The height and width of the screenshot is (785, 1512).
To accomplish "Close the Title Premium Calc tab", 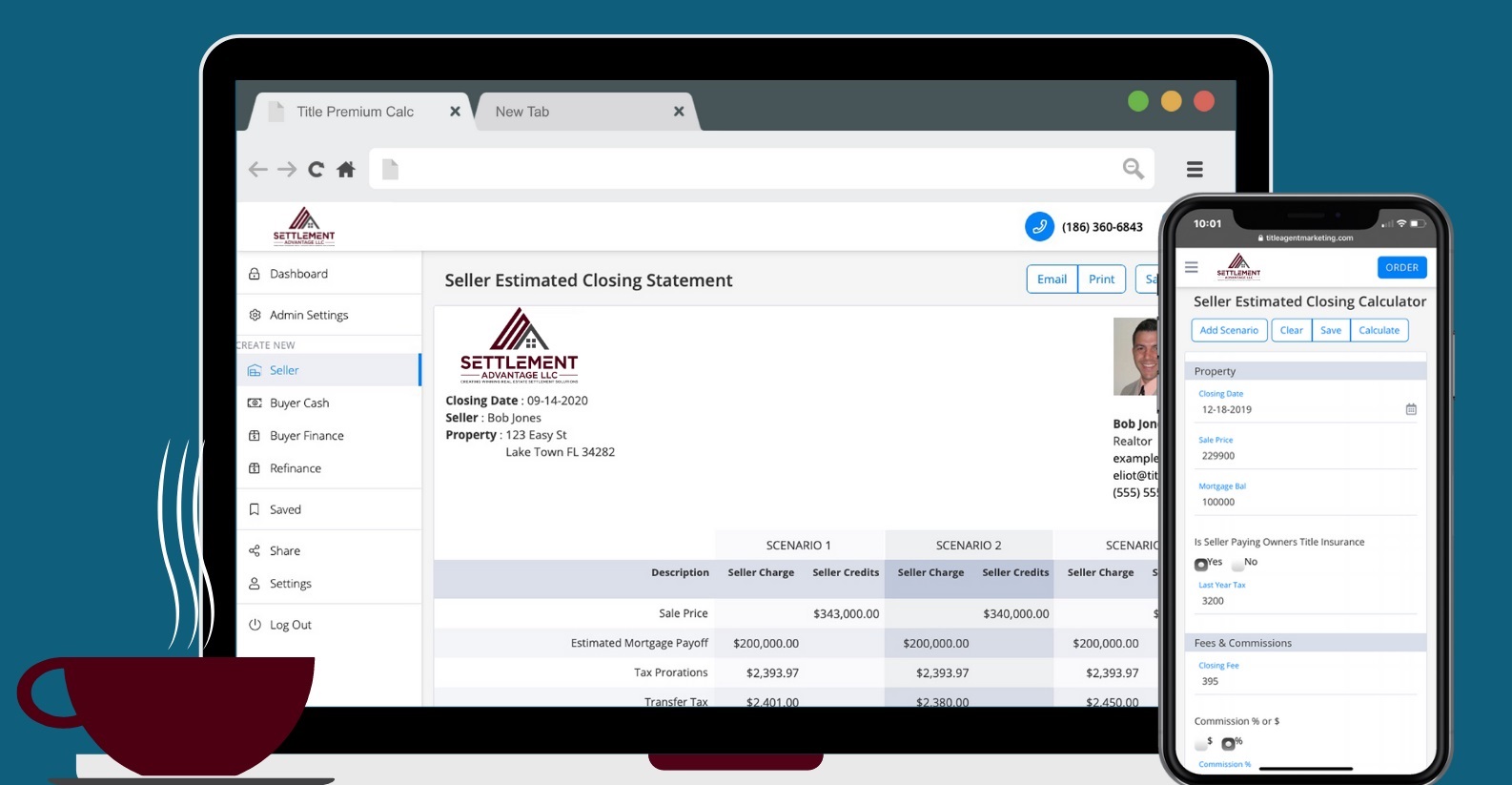I will point(456,112).
